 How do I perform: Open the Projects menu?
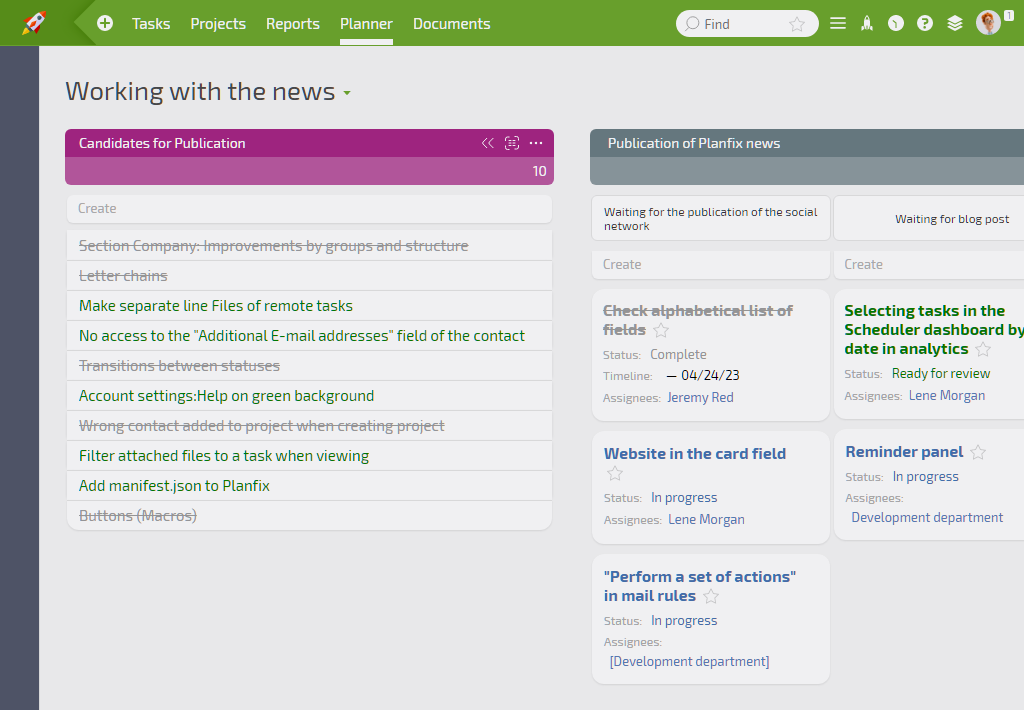coord(218,24)
